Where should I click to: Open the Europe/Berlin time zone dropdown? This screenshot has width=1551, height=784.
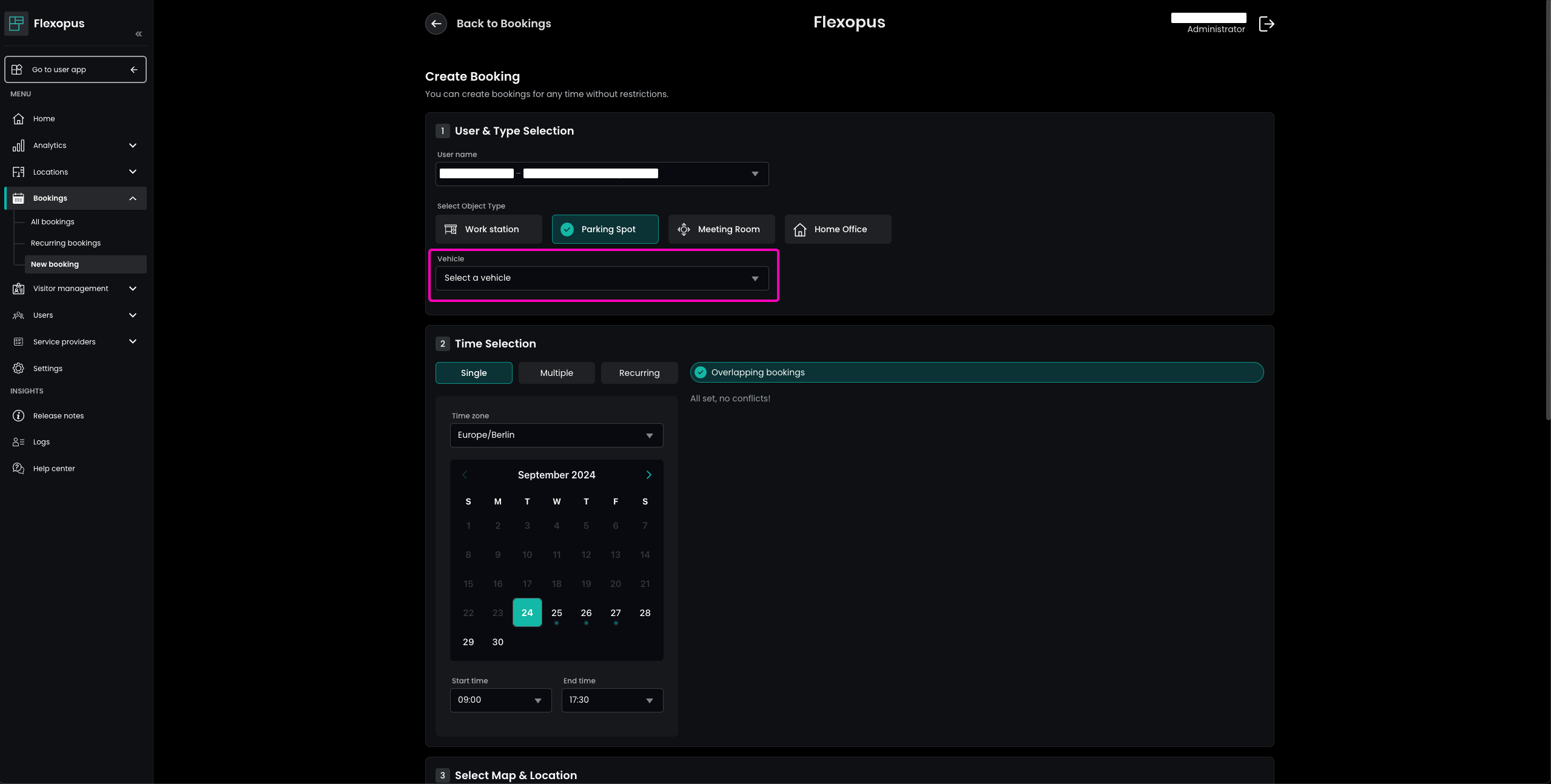point(556,435)
